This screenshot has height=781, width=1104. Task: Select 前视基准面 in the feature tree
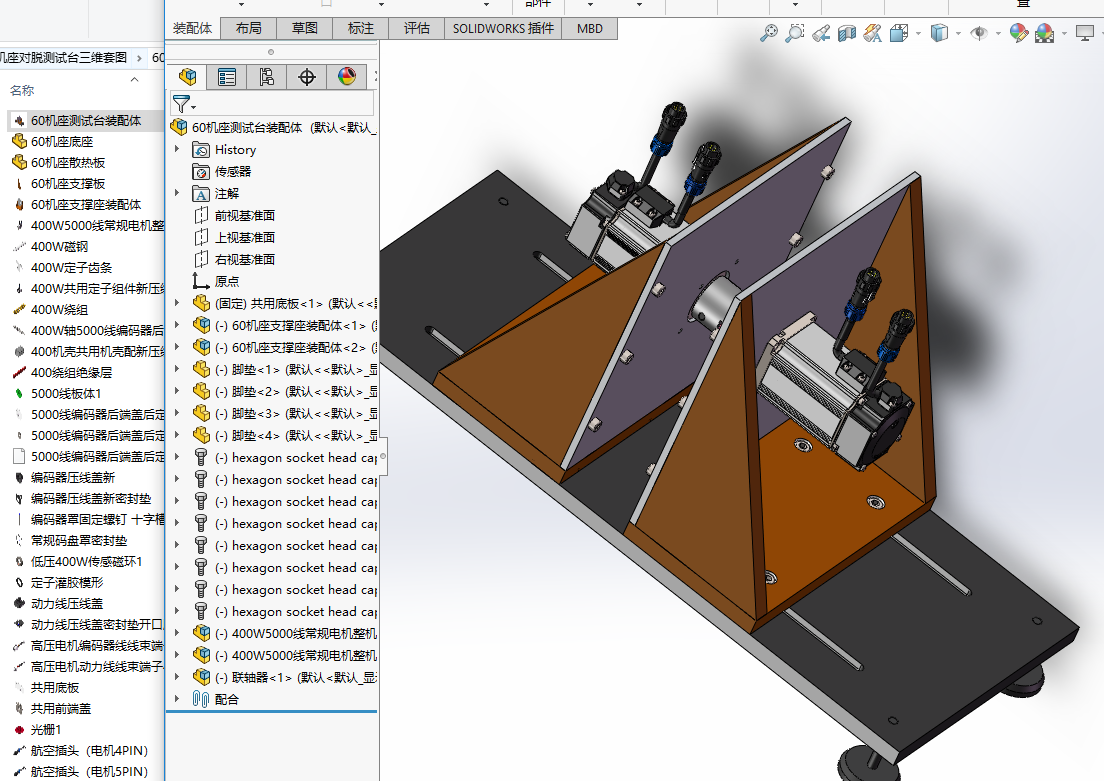[x=244, y=216]
